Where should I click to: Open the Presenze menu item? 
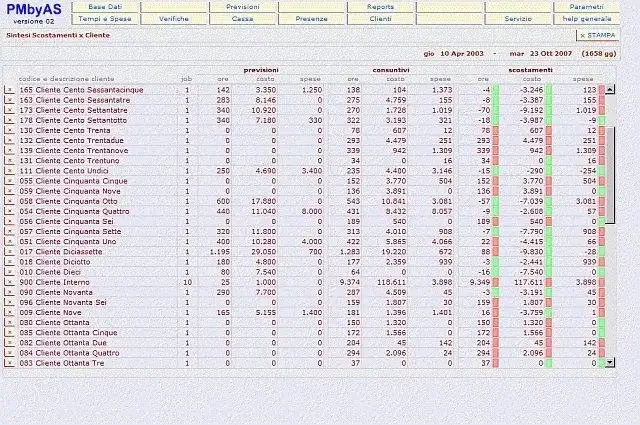click(x=311, y=19)
